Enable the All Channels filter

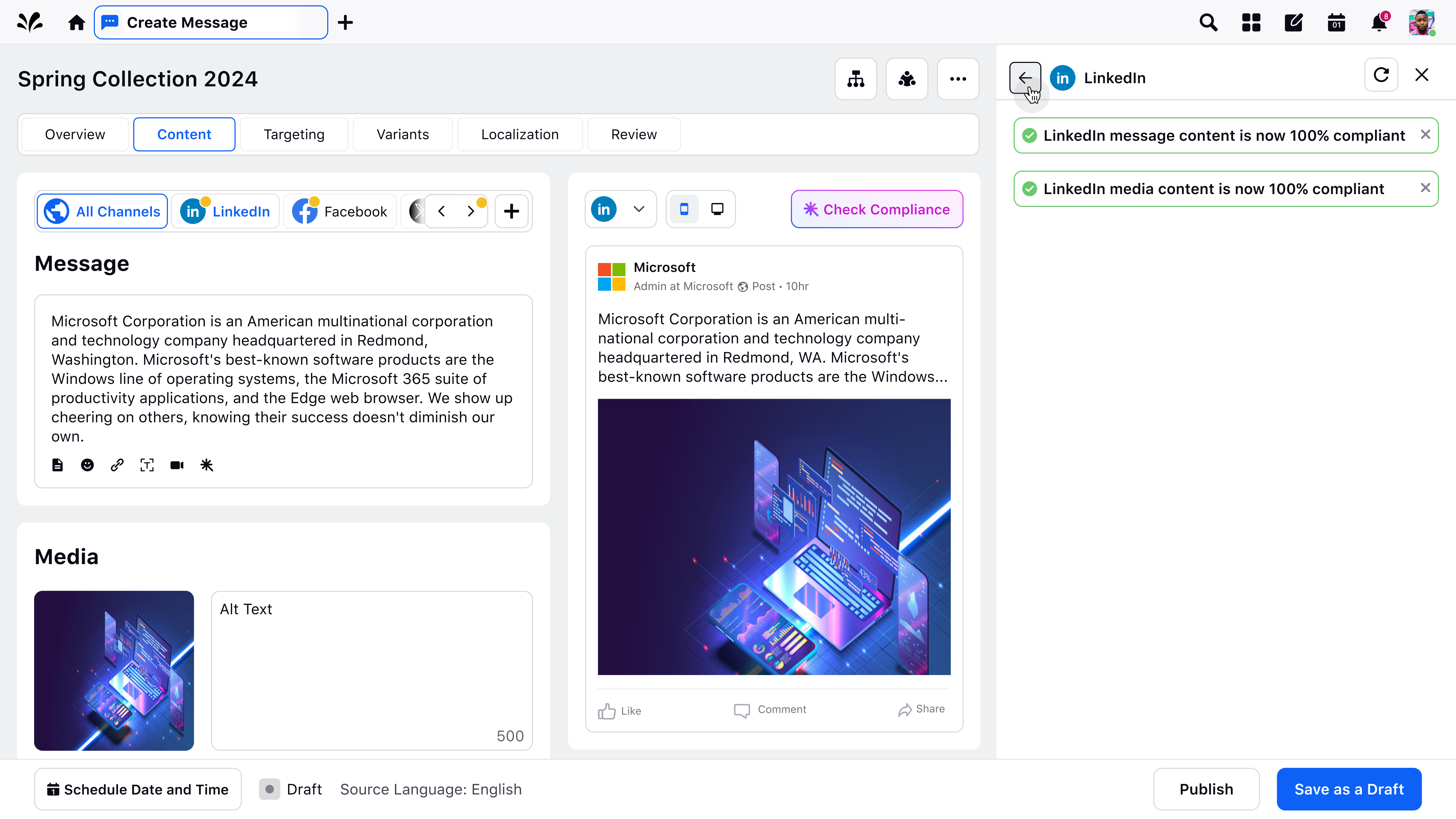click(102, 210)
